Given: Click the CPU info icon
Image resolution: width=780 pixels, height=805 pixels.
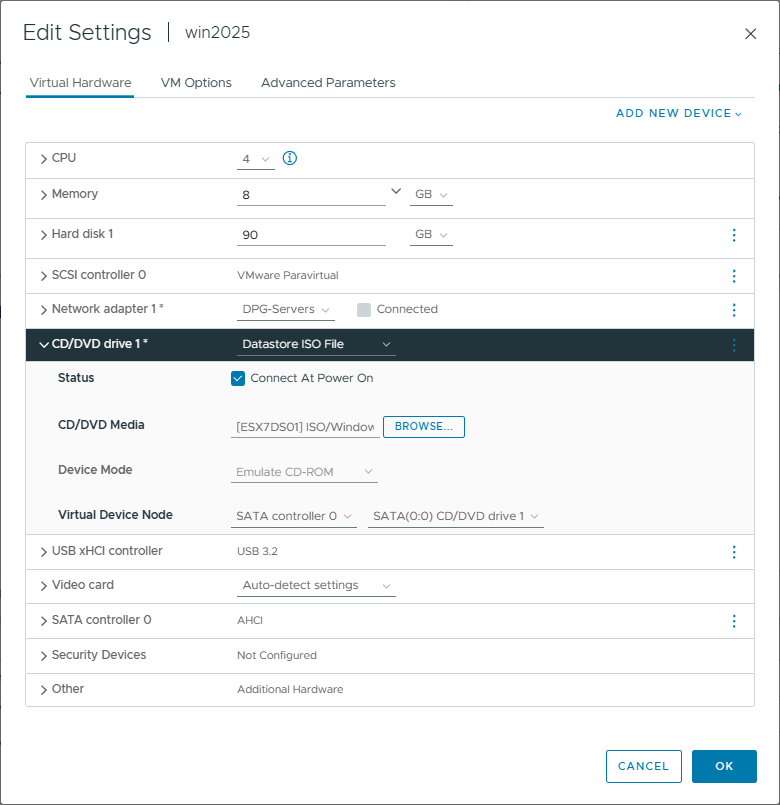Looking at the screenshot, I should (291, 158).
